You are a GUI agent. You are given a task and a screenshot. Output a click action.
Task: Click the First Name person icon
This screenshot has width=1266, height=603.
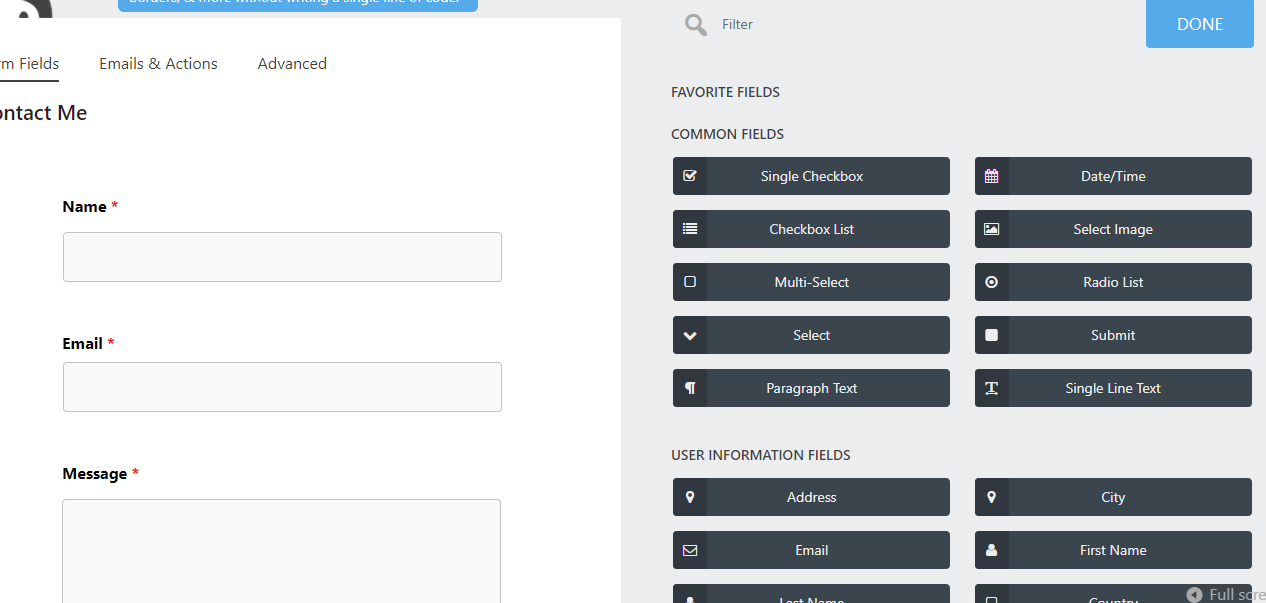pos(991,550)
